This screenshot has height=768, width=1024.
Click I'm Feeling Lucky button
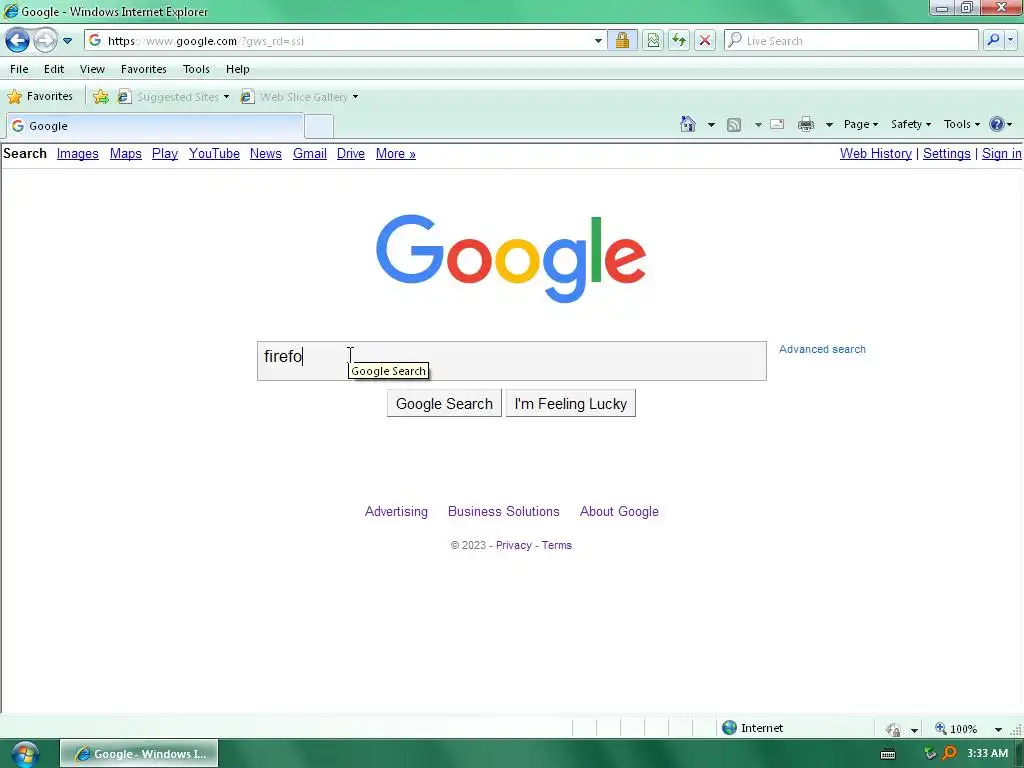(x=571, y=404)
